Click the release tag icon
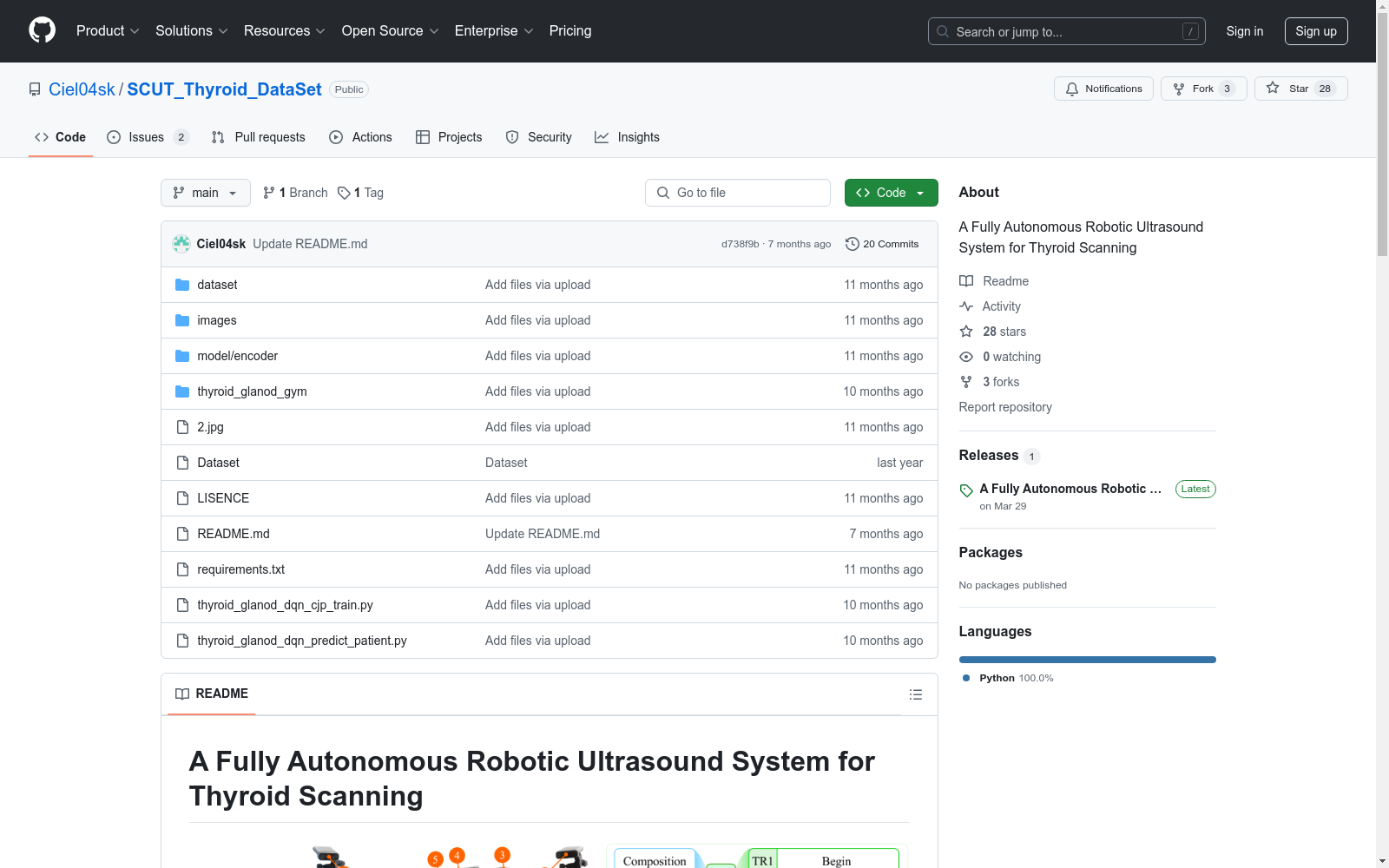Image resolution: width=1389 pixels, height=868 pixels. [x=966, y=490]
